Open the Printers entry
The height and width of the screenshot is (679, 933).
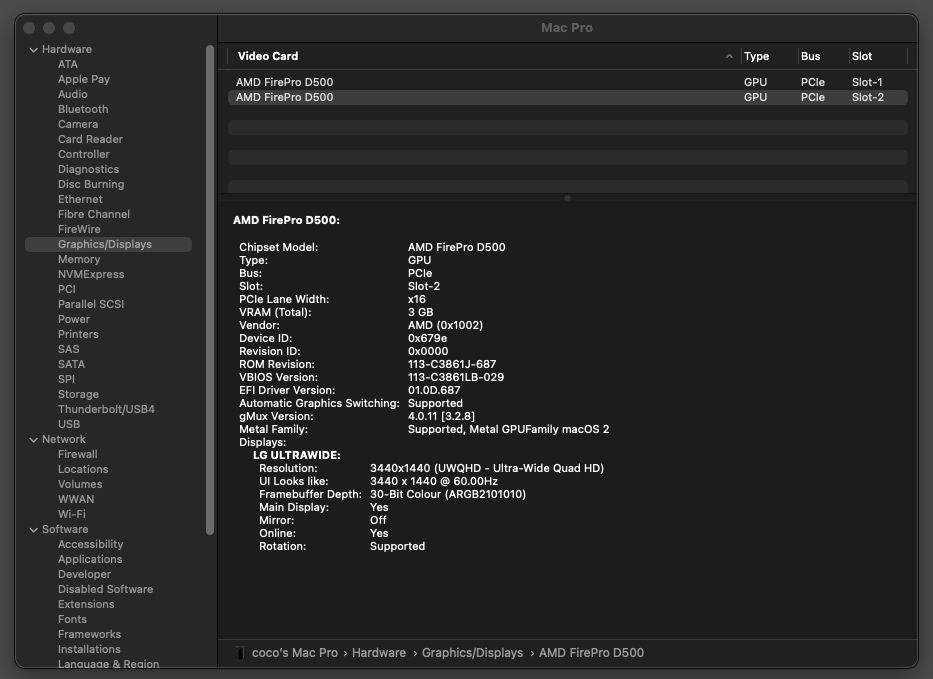pyautogui.click(x=79, y=334)
